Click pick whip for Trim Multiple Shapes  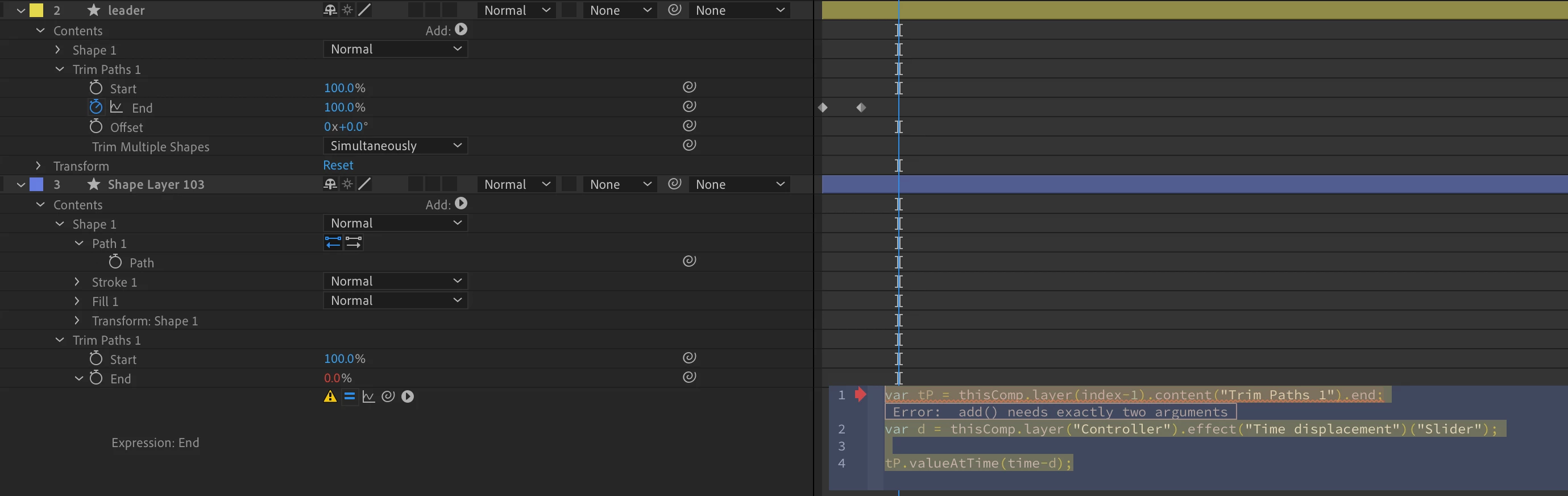click(689, 146)
